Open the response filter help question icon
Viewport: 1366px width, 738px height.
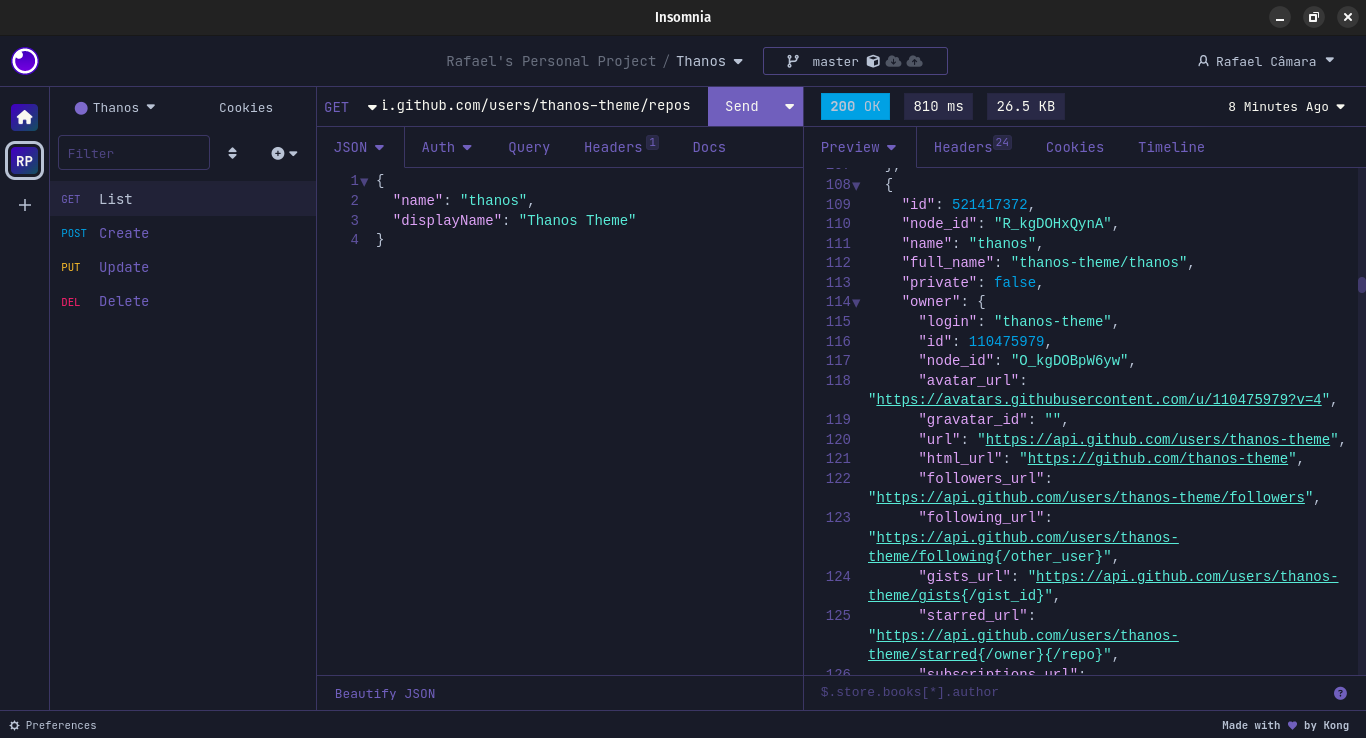click(x=1340, y=693)
